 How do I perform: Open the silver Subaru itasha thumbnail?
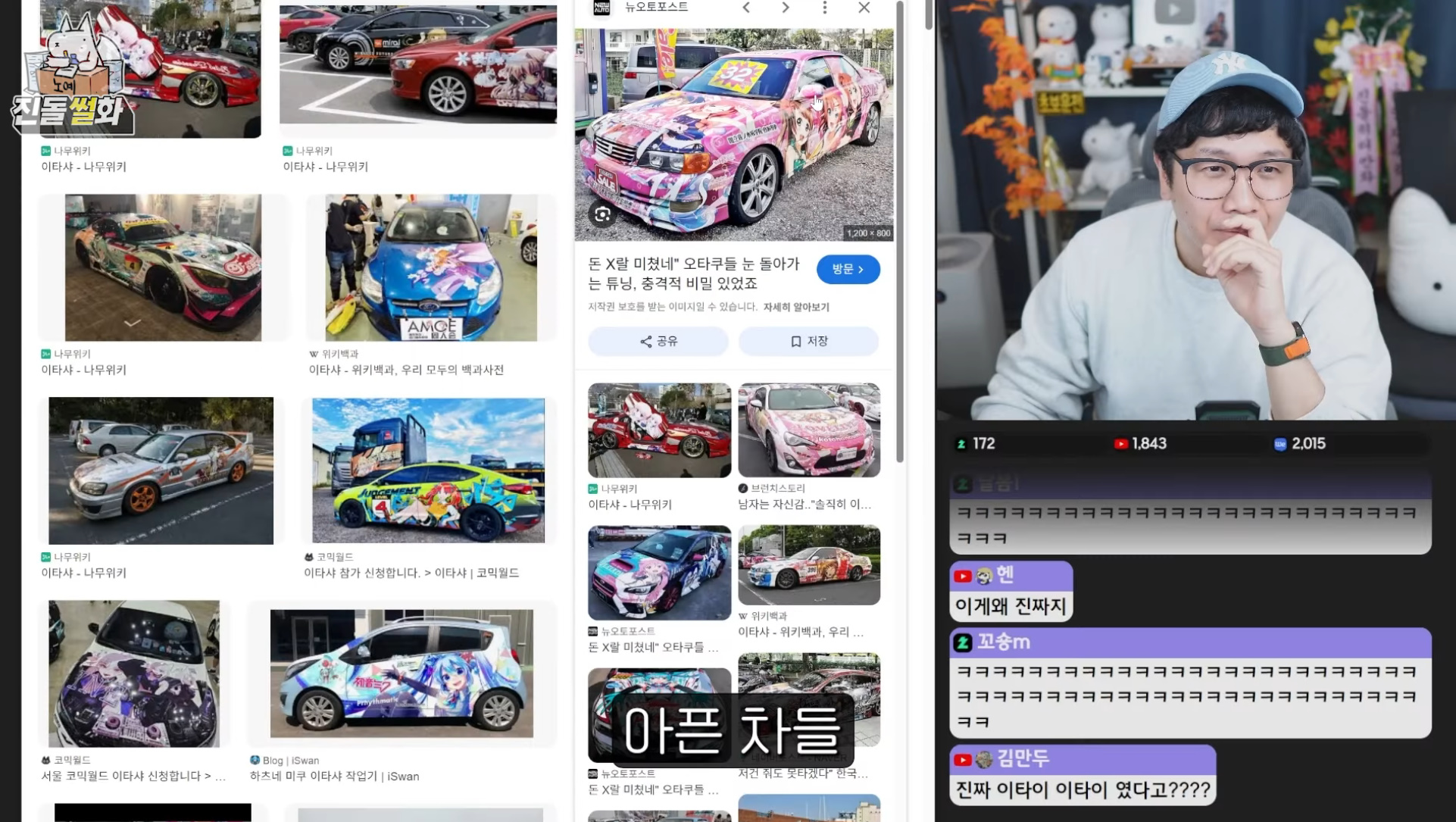[161, 470]
